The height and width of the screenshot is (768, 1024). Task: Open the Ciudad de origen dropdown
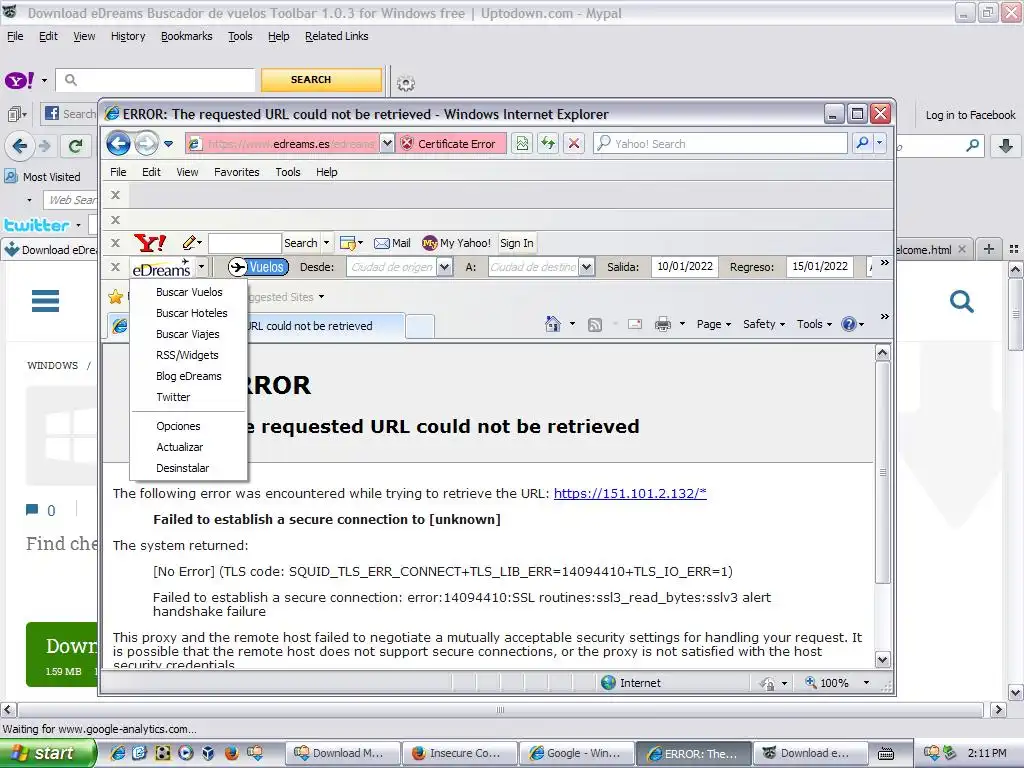pos(444,267)
